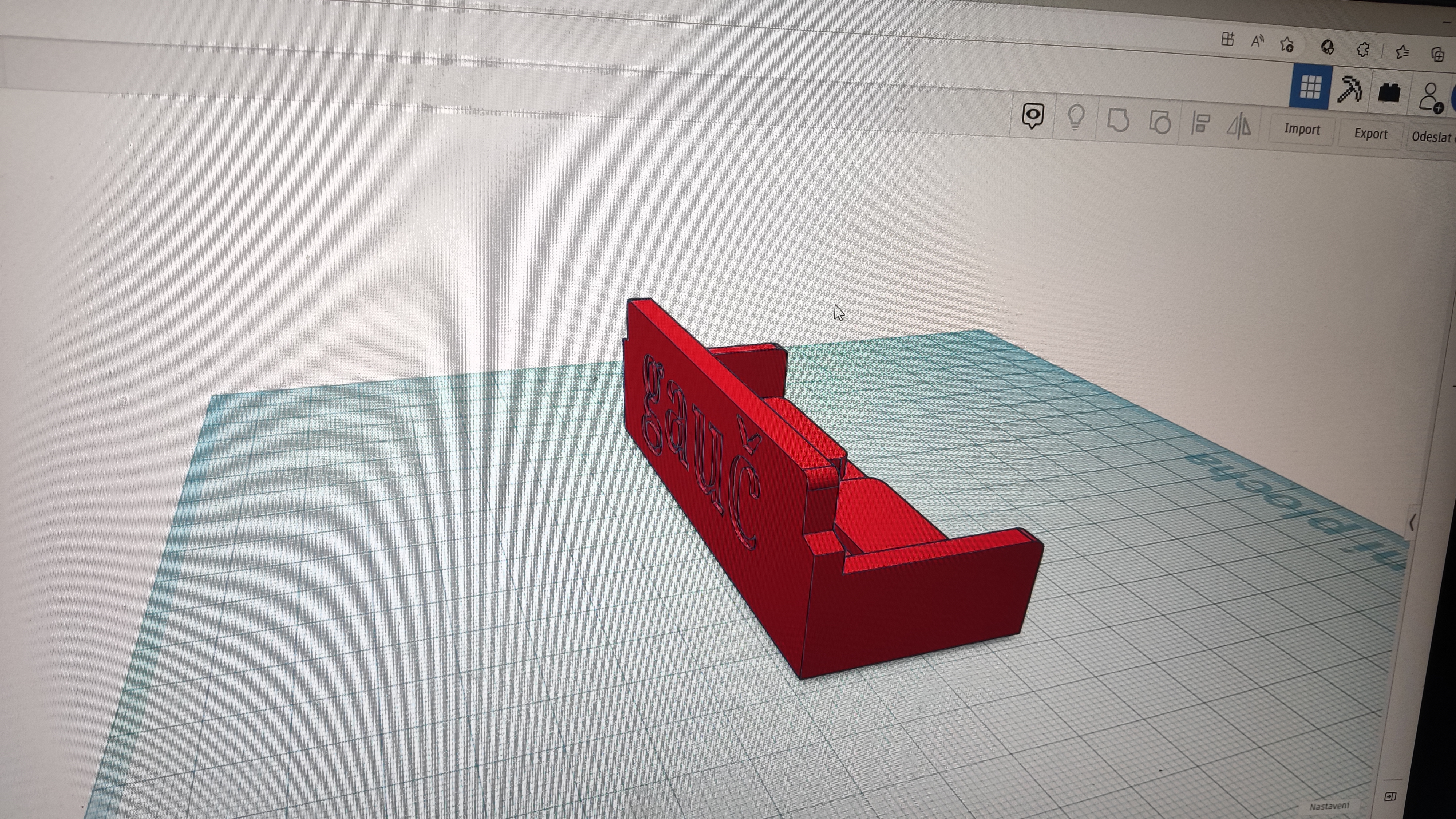
Task: Select the Mirror tool icon
Action: (1239, 126)
